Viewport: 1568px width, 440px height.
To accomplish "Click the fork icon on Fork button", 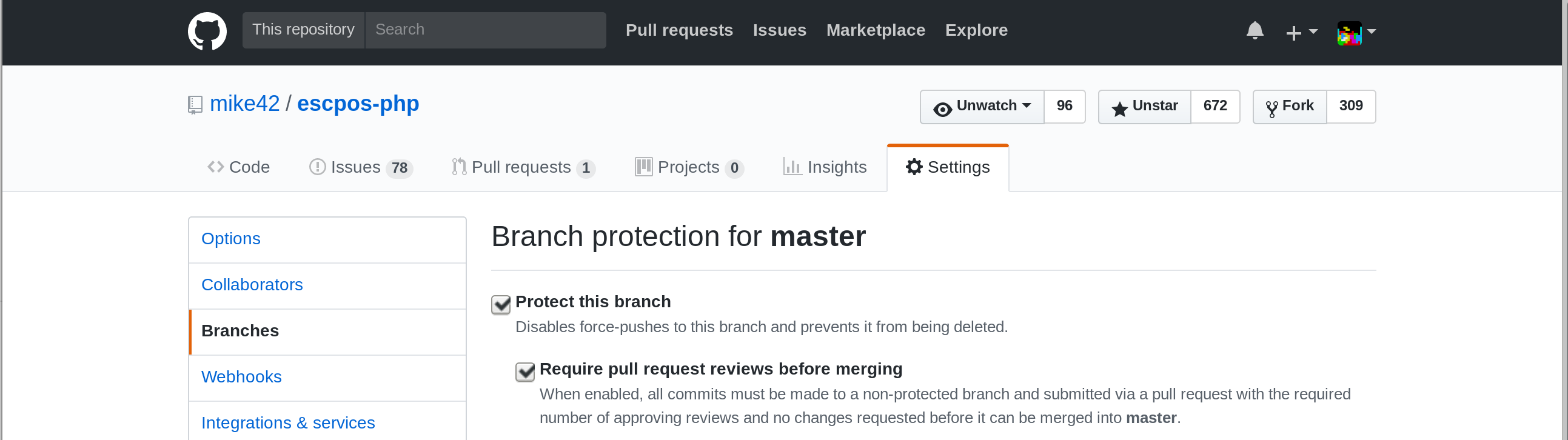I will 1271,108.
